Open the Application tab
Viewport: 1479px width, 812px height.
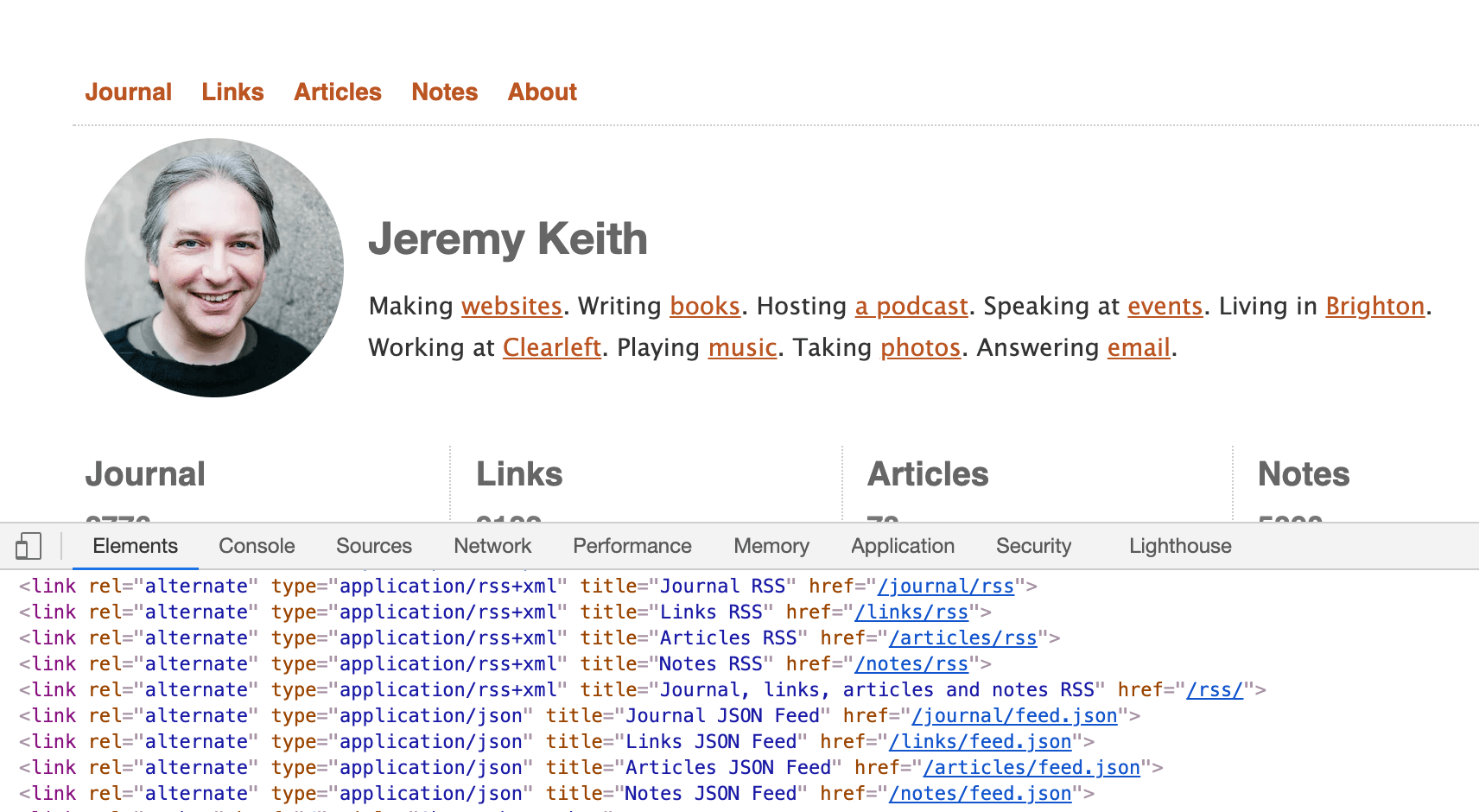[903, 546]
